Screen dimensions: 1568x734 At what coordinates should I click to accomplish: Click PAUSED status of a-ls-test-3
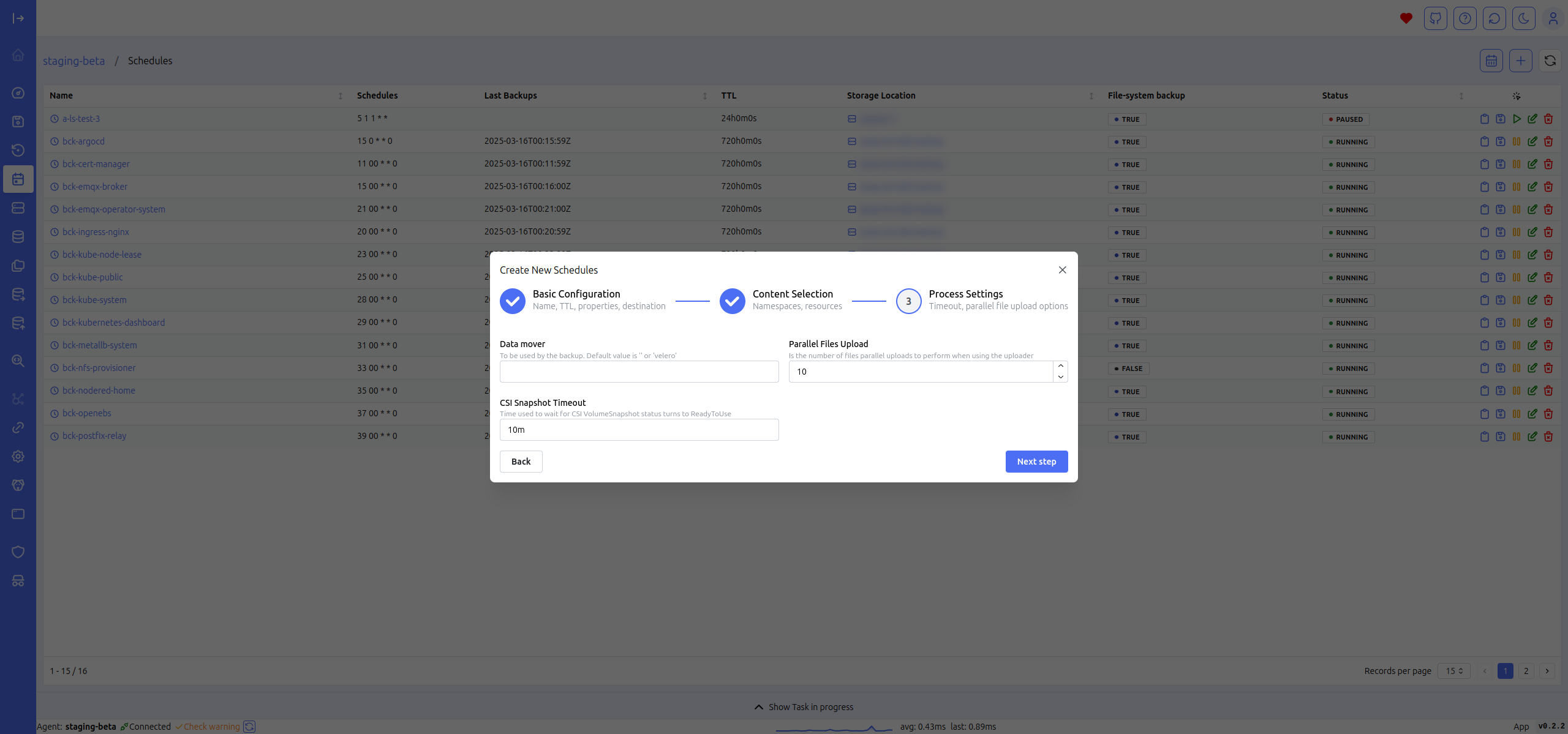click(x=1346, y=119)
